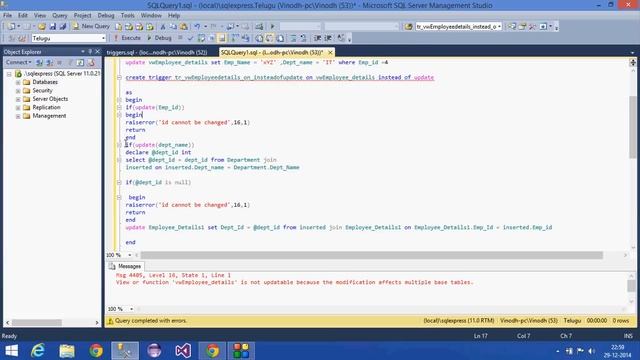The width and height of the screenshot is (640, 360).
Task: Expand the Security folder
Action: coord(18,91)
